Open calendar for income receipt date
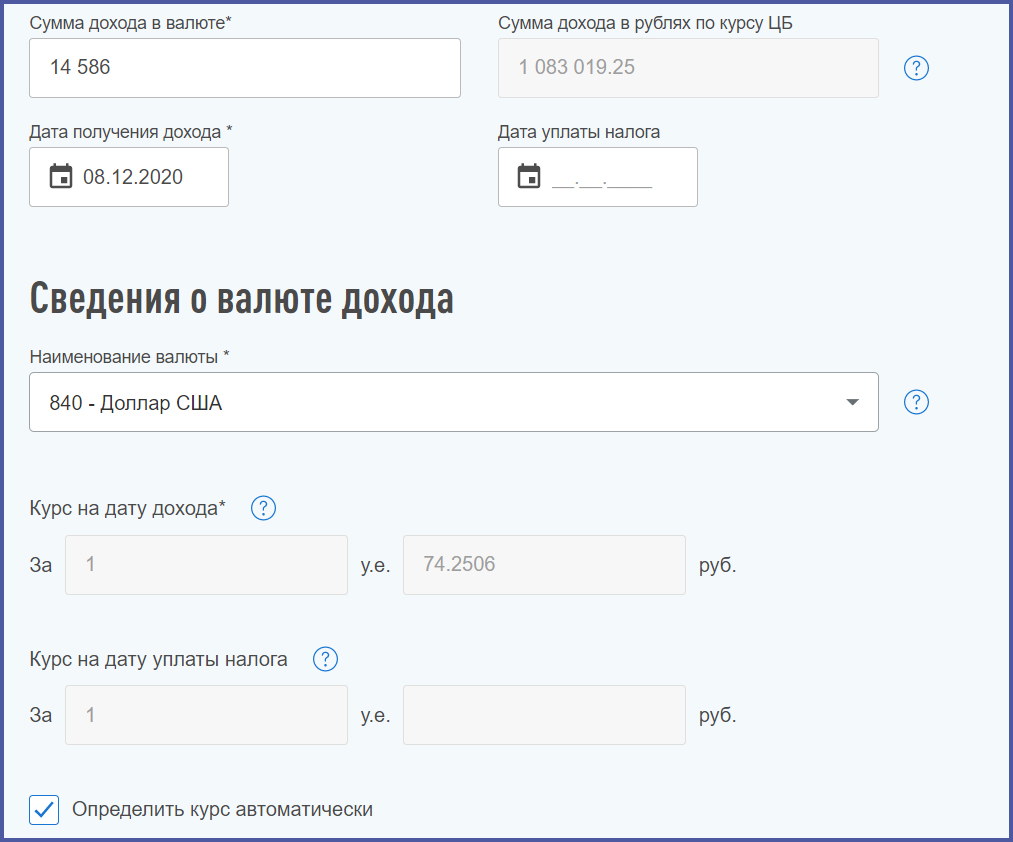The image size is (1013, 842). pyautogui.click(x=61, y=176)
